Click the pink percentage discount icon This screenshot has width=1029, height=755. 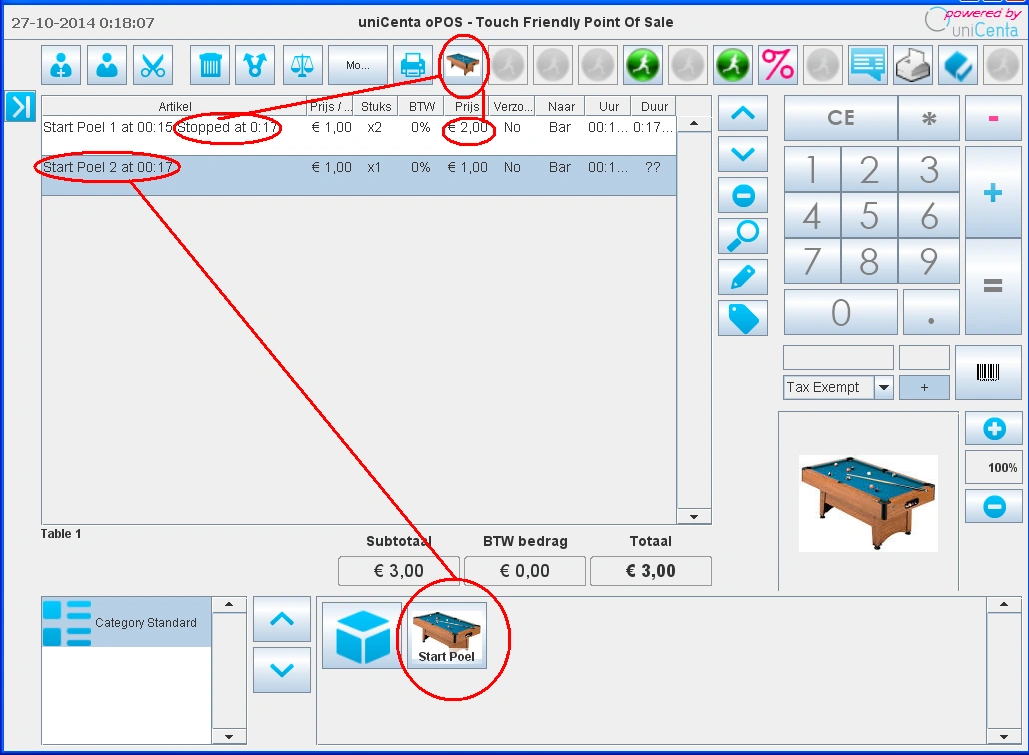pos(779,64)
